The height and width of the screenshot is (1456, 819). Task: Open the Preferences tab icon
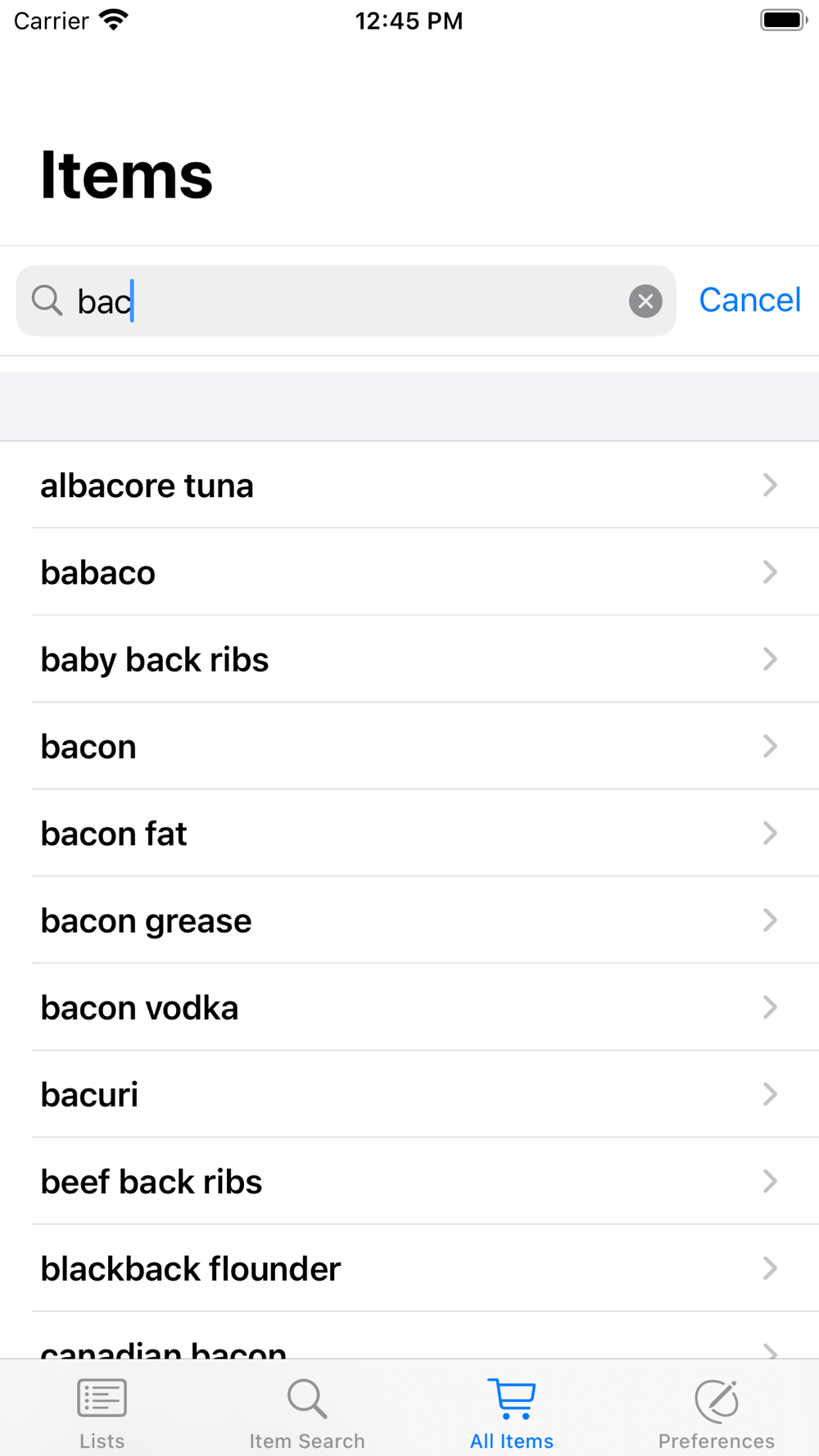717,1399
